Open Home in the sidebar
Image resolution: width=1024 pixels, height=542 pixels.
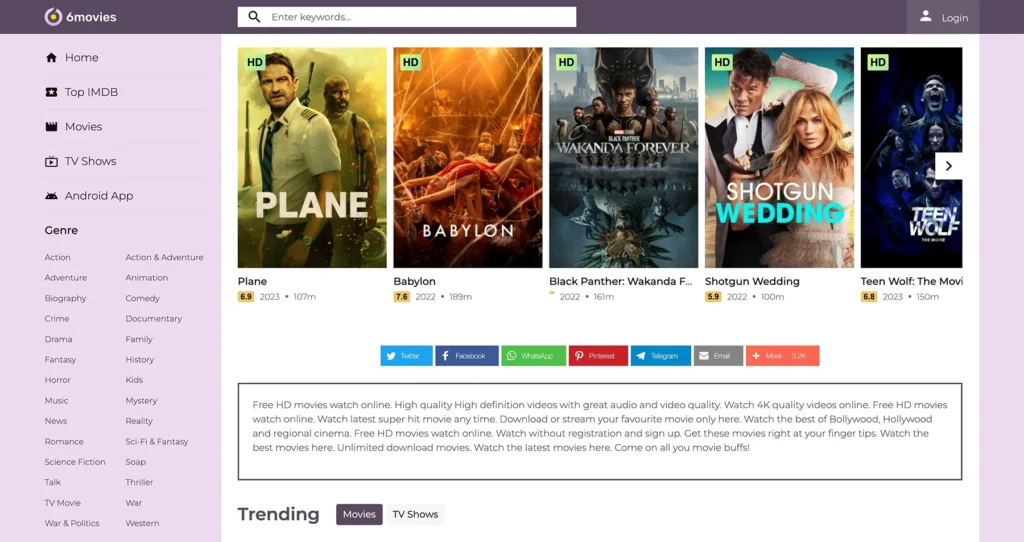(82, 57)
